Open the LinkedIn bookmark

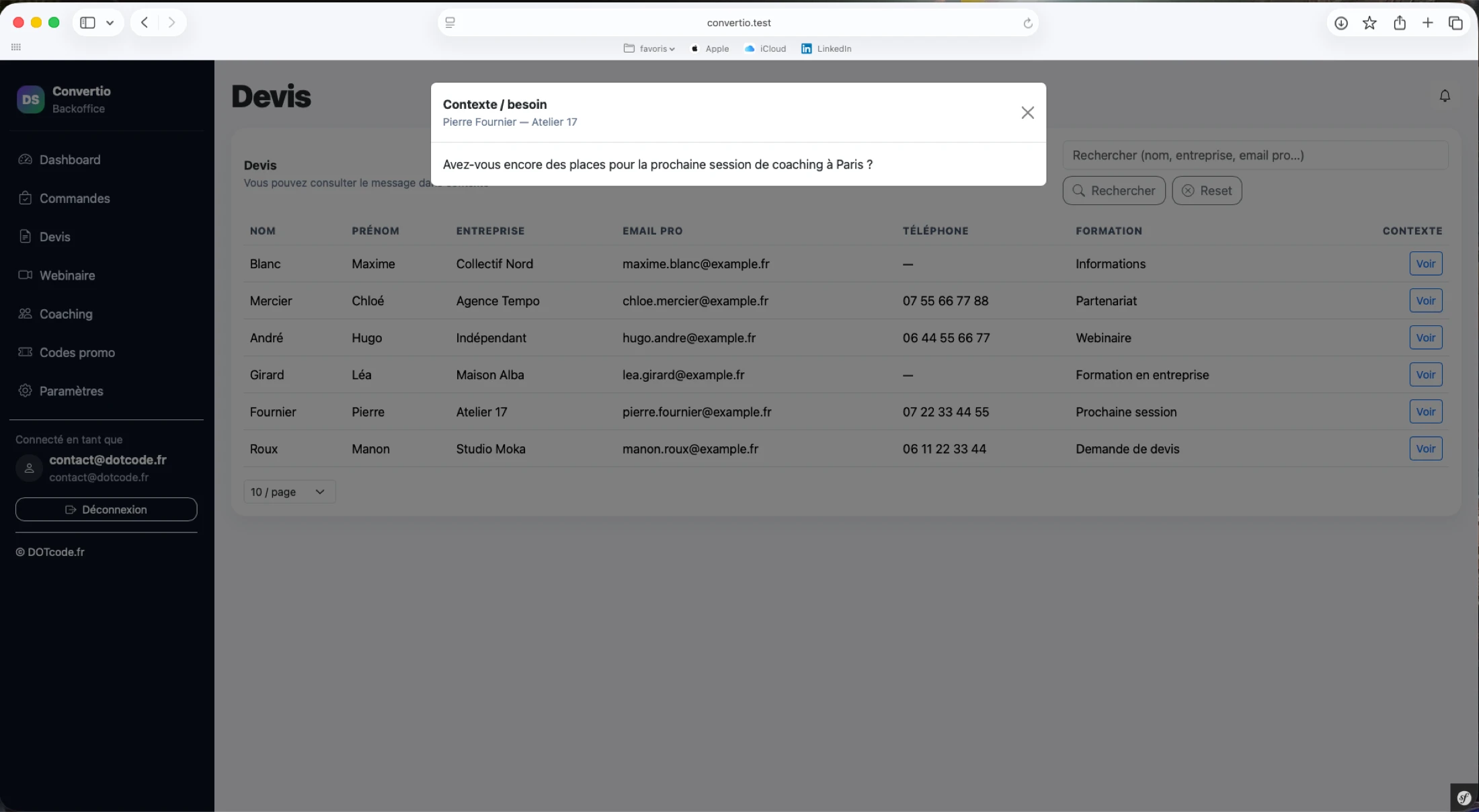pyautogui.click(x=826, y=48)
